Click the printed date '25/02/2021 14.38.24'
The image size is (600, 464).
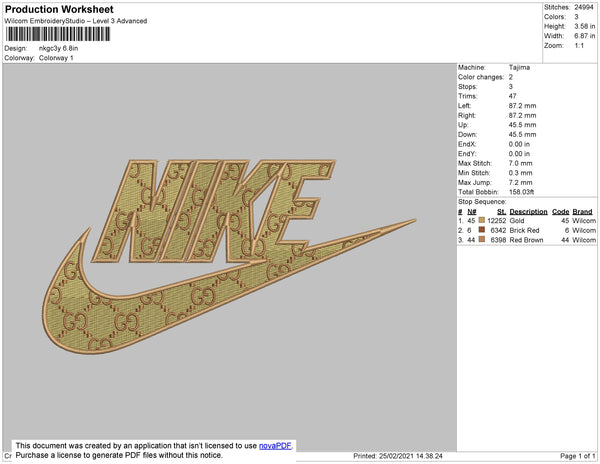click(x=411, y=456)
